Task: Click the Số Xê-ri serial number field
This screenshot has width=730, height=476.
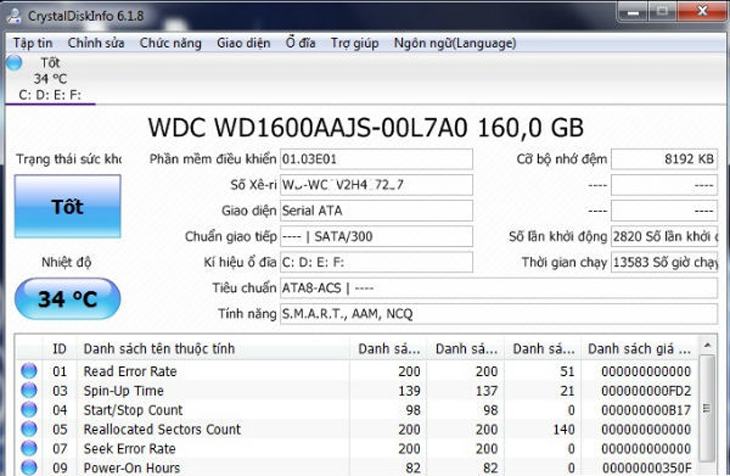Action: point(376,185)
